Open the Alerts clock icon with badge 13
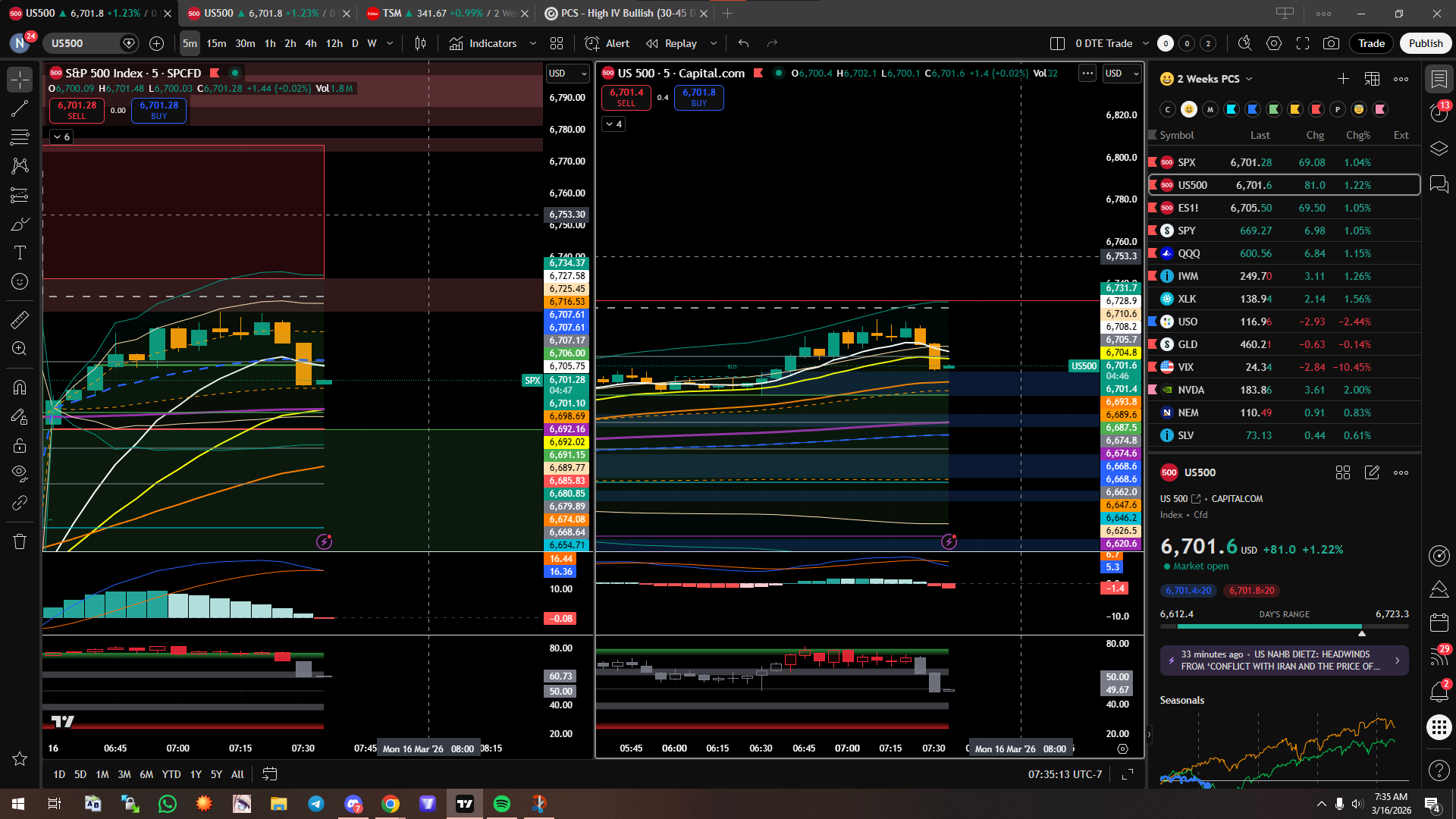1456x819 pixels. pos(1439,112)
